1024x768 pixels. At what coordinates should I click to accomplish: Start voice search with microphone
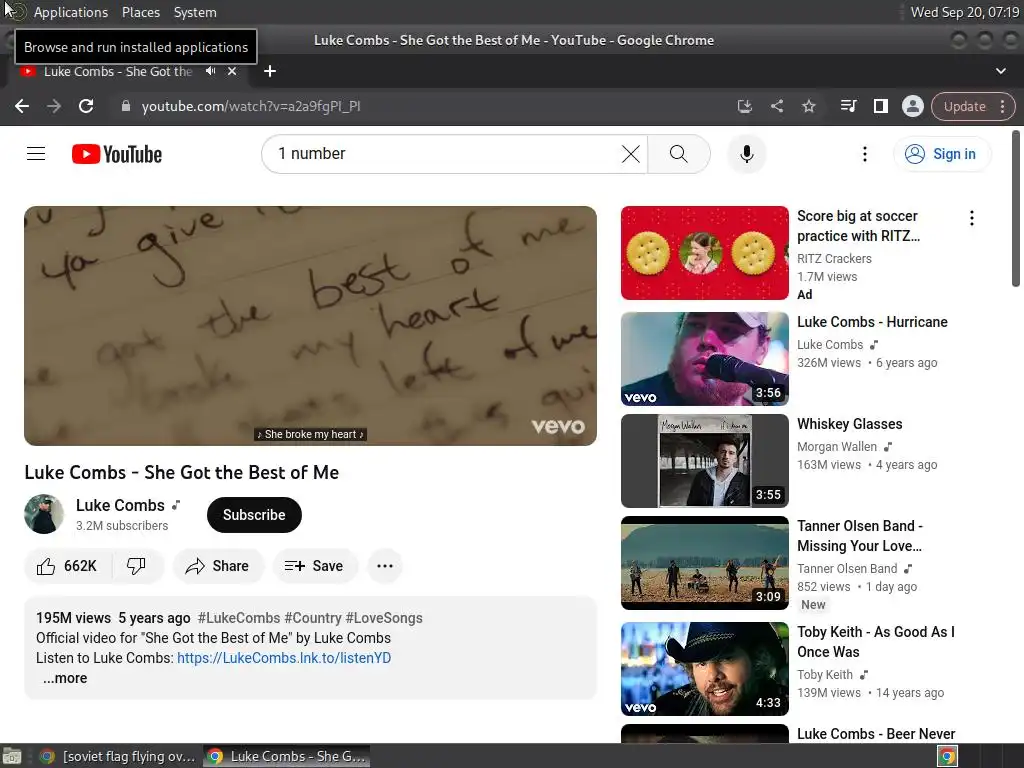(x=746, y=154)
